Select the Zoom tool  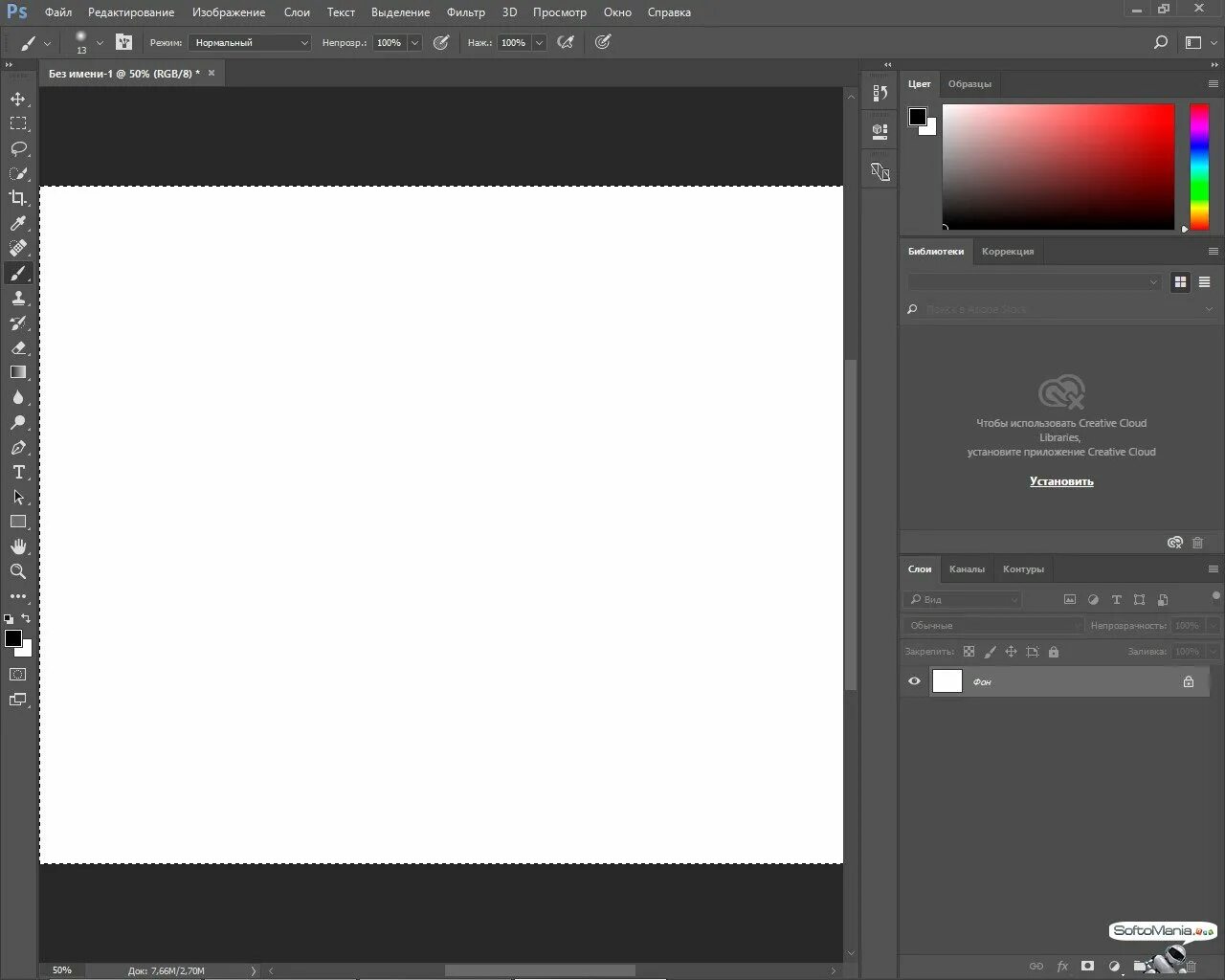tap(18, 571)
